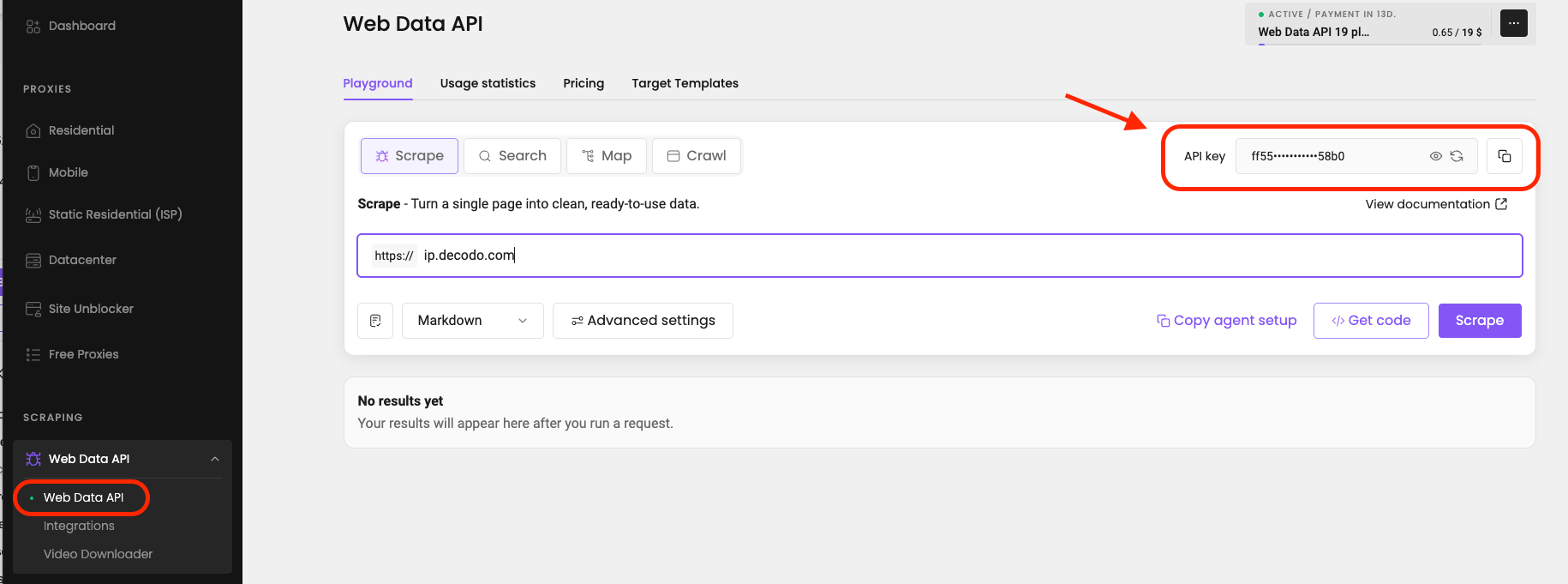Open the Target Templates tab
1568x584 pixels.
(x=685, y=83)
